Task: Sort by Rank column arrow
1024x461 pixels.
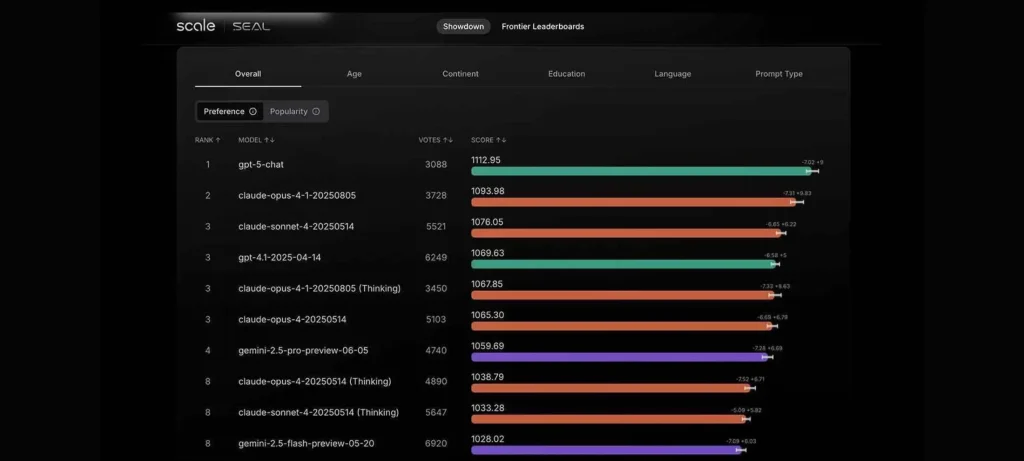Action: tap(218, 140)
